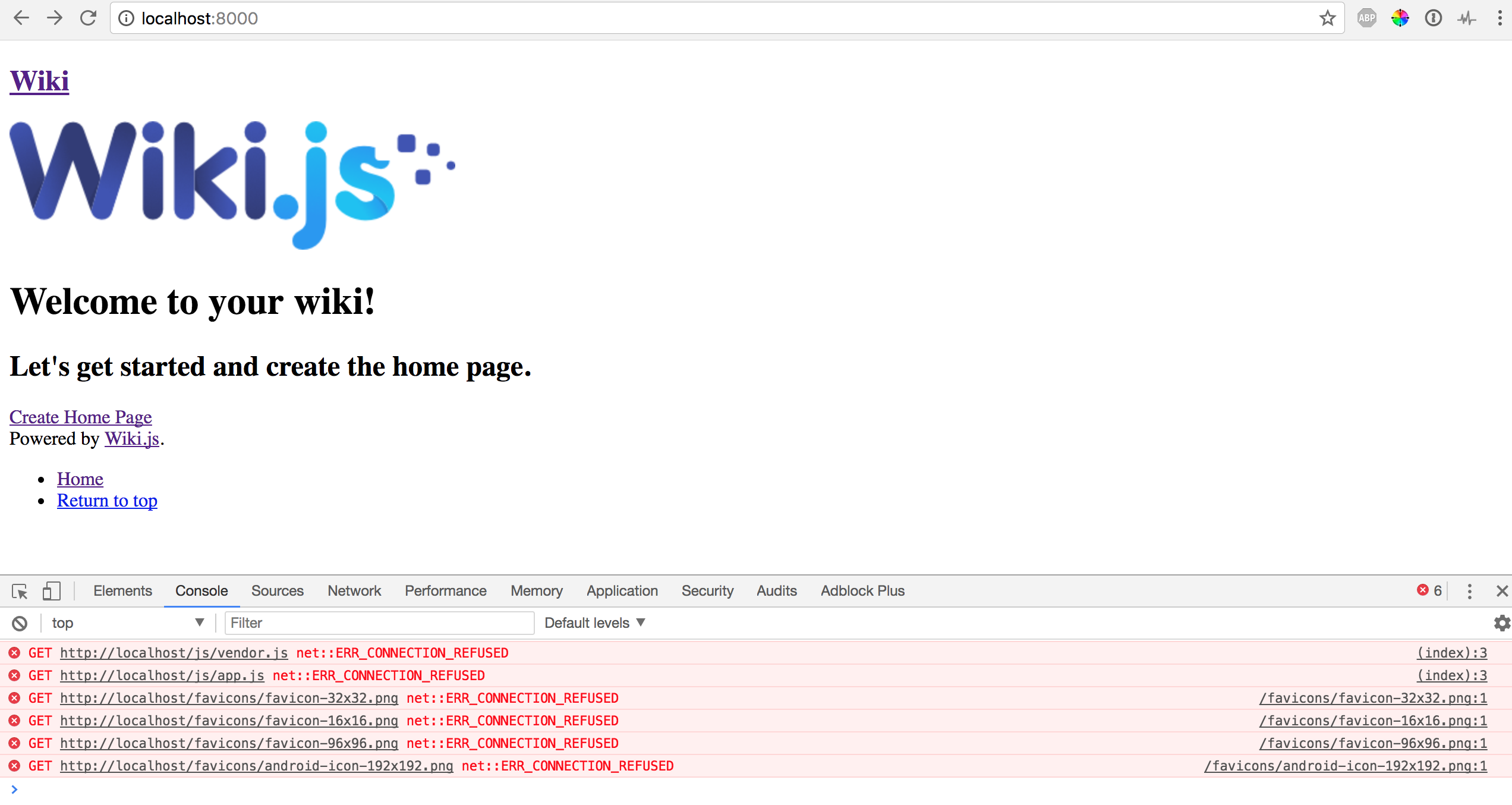This screenshot has width=1512, height=805.
Task: Open source link /favicons/favicon-16x16.png:1
Action: click(x=1373, y=721)
